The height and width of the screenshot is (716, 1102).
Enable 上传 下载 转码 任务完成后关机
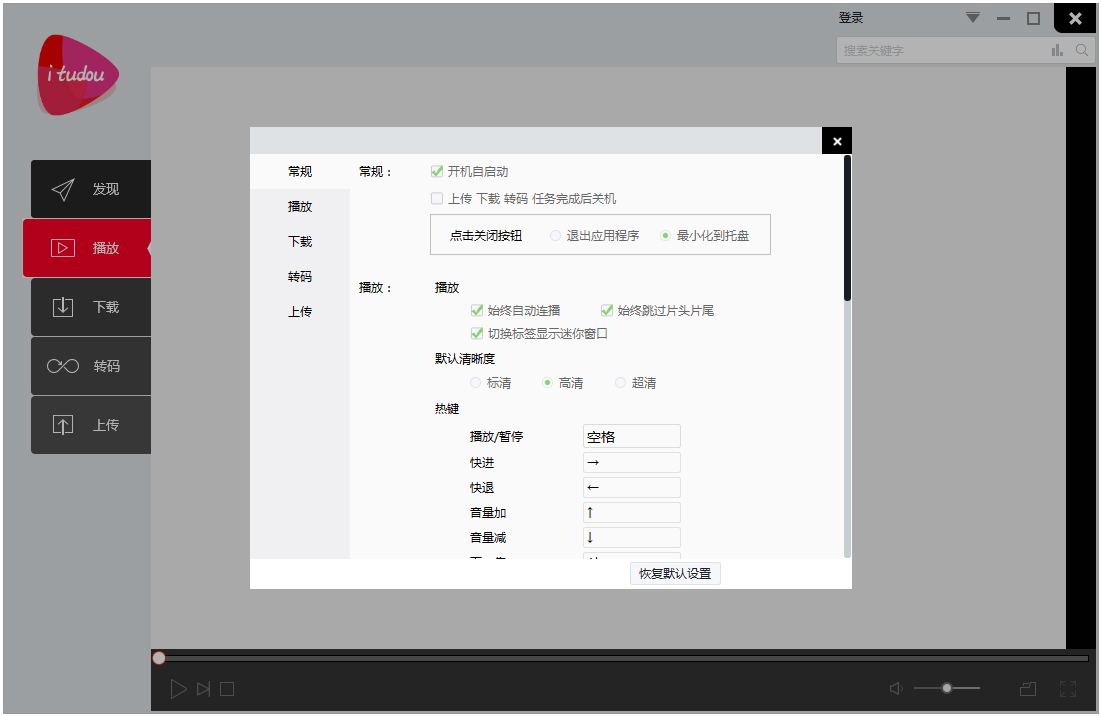tap(437, 198)
